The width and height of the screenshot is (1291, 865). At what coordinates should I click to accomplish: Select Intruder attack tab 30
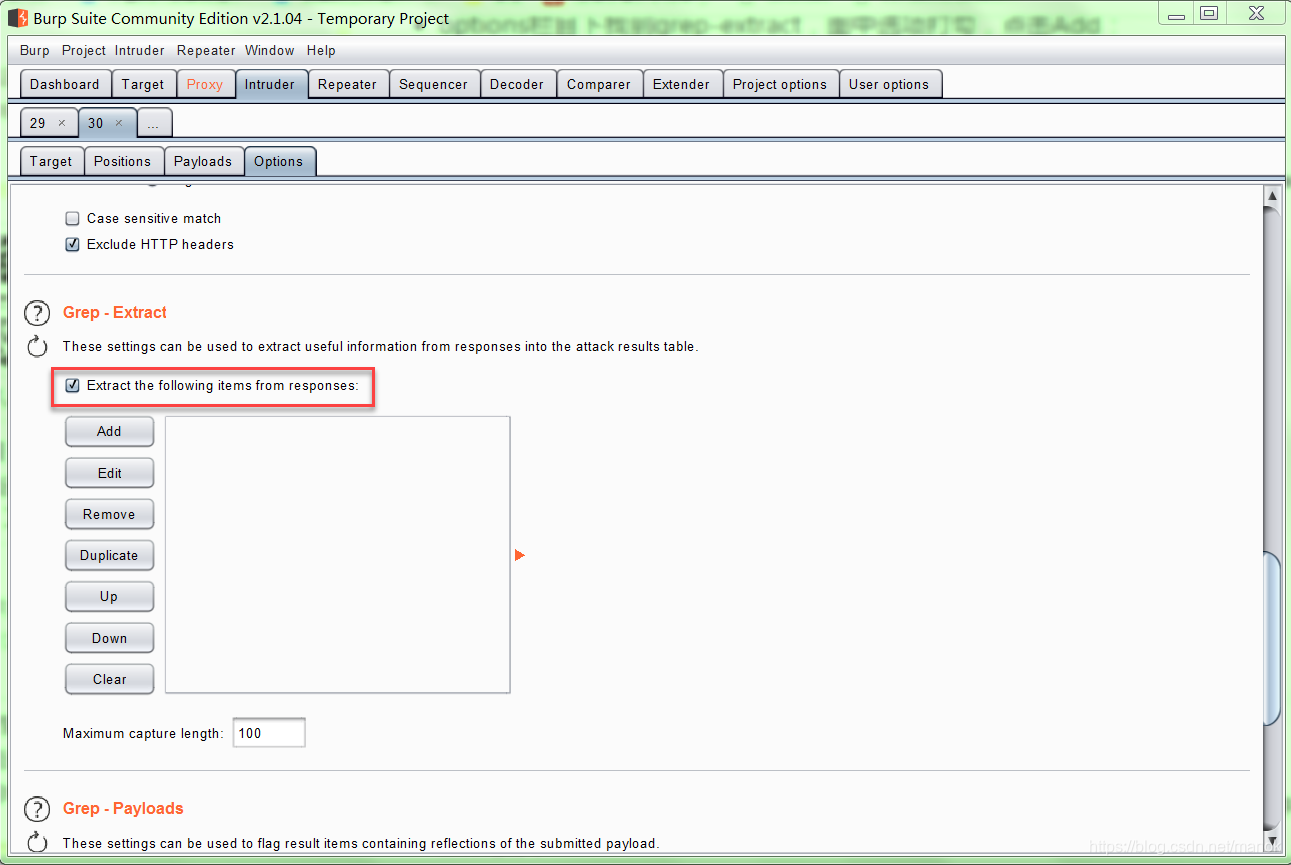pyautogui.click(x=95, y=123)
